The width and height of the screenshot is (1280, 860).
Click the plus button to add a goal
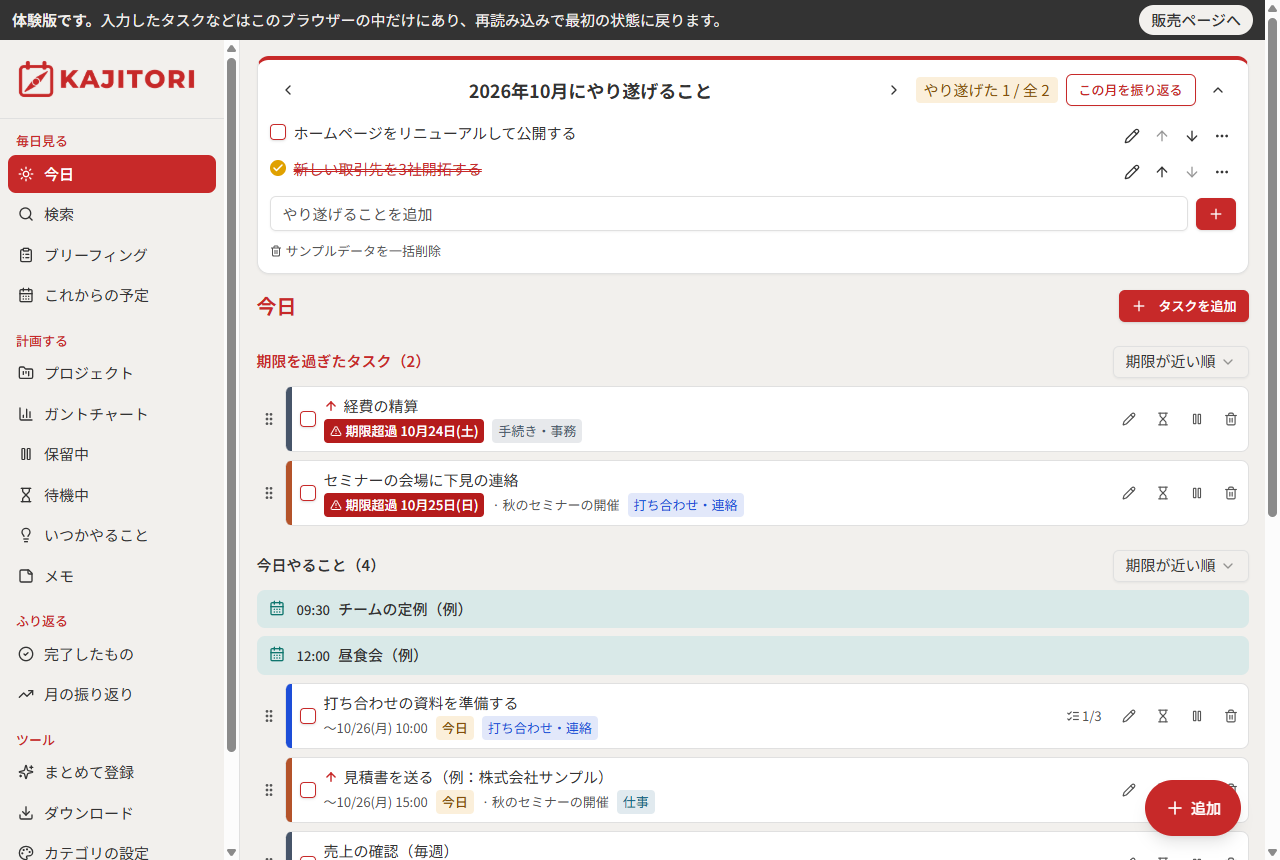pyautogui.click(x=1216, y=214)
